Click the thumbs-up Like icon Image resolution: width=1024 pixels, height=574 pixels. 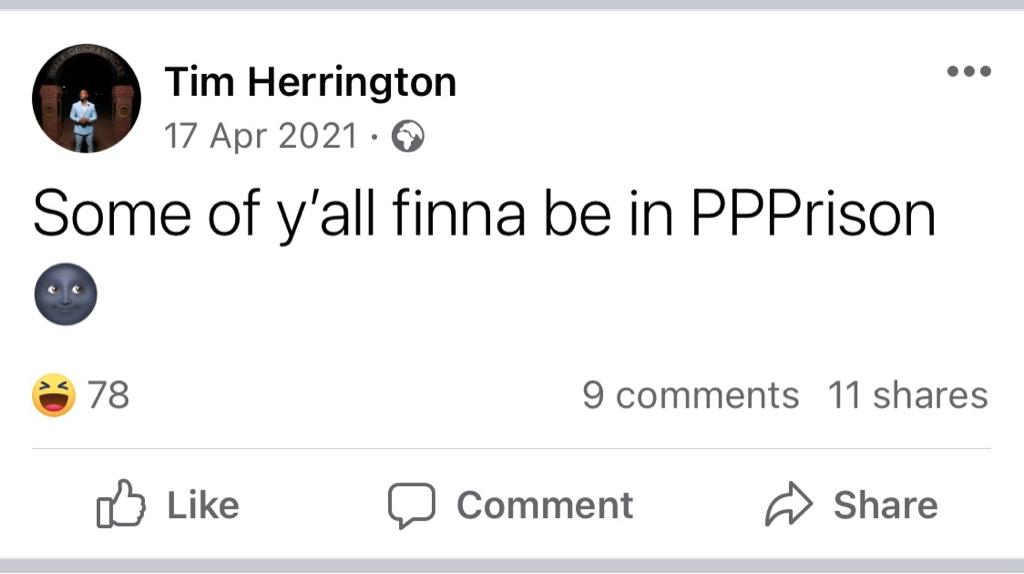click(x=115, y=505)
